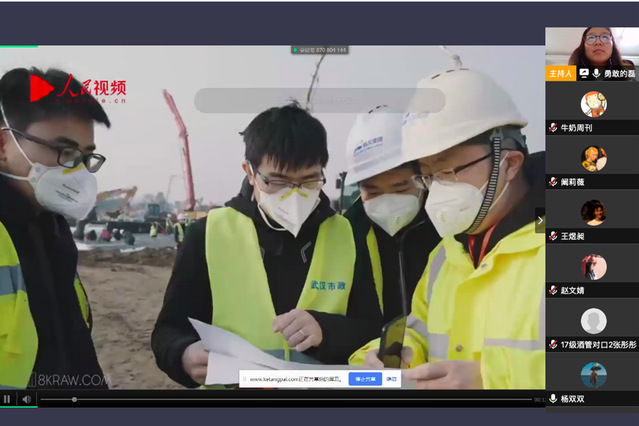Screen dimensions: 639x426
Task: Click muted mic icon beside 牛奶周刊
Action: (553, 127)
